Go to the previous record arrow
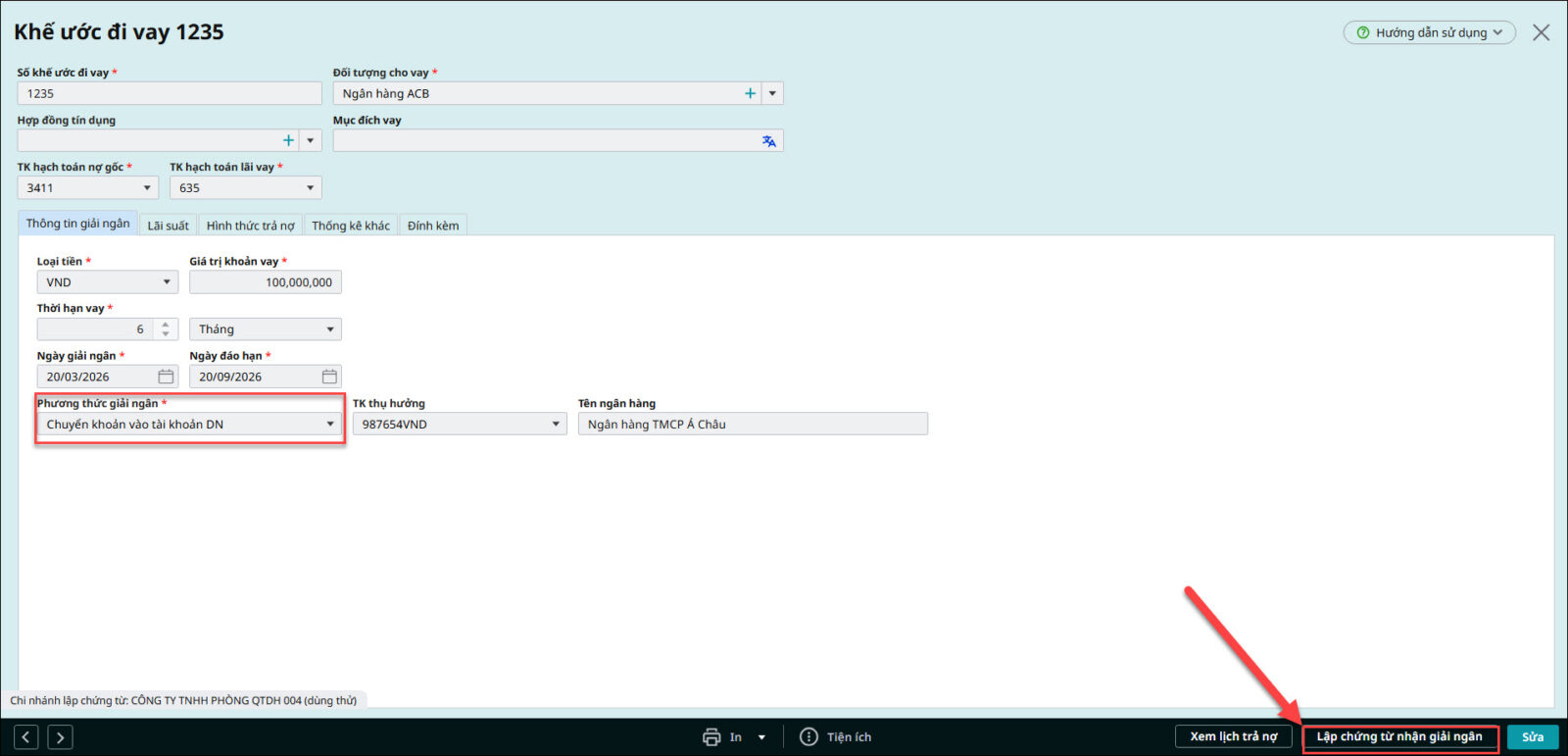 pos(26,737)
